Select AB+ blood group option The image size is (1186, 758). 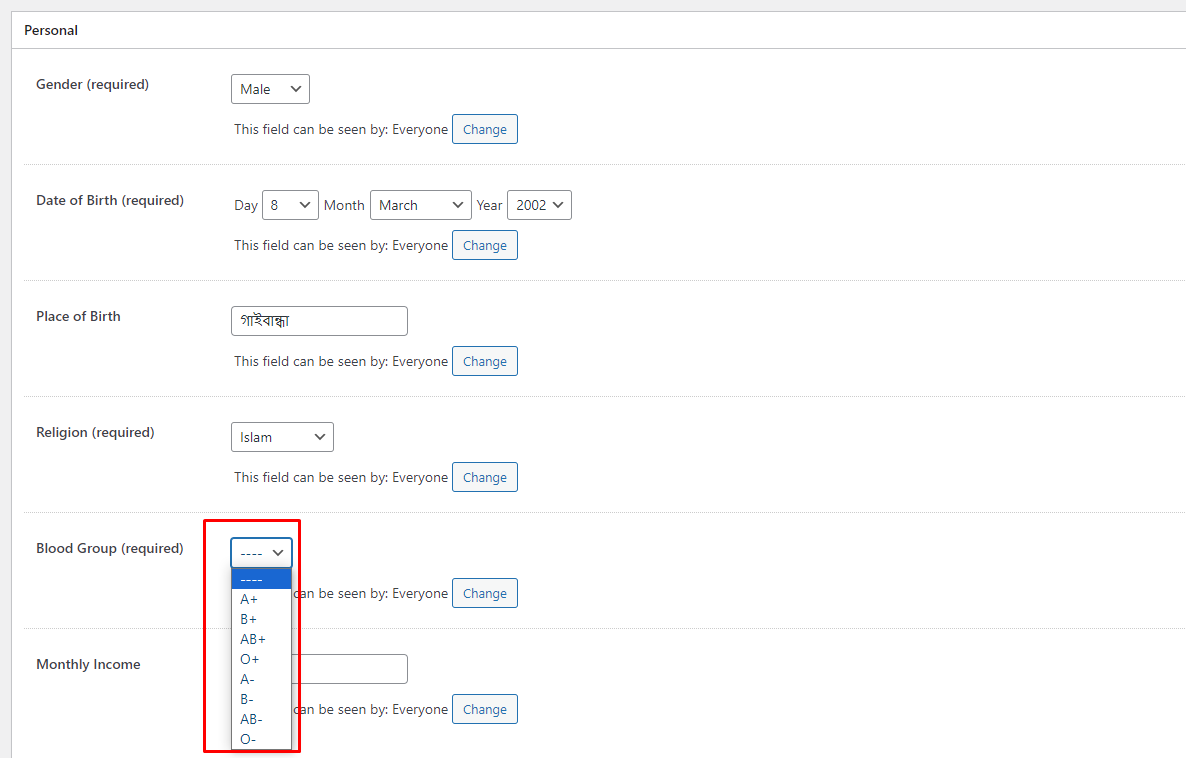[262, 639]
